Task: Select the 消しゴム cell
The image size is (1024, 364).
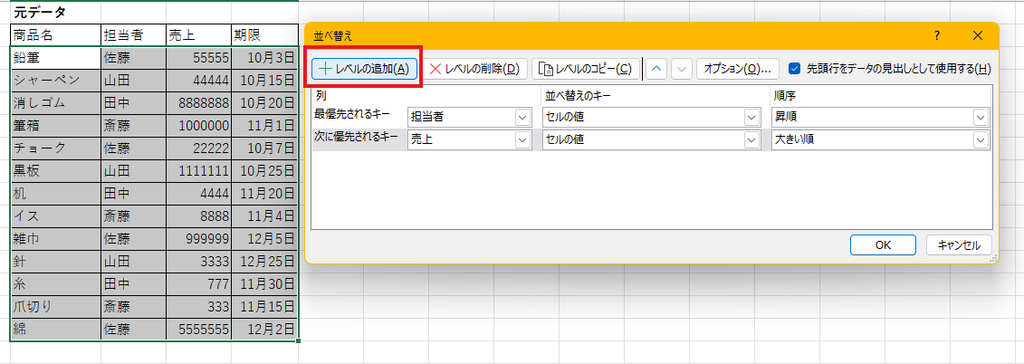Action: [x=56, y=103]
